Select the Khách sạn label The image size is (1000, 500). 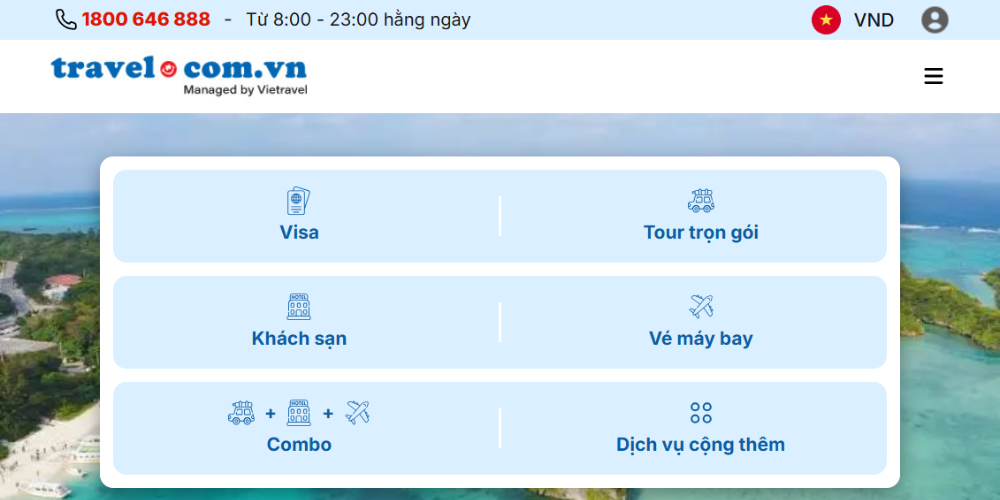point(299,339)
